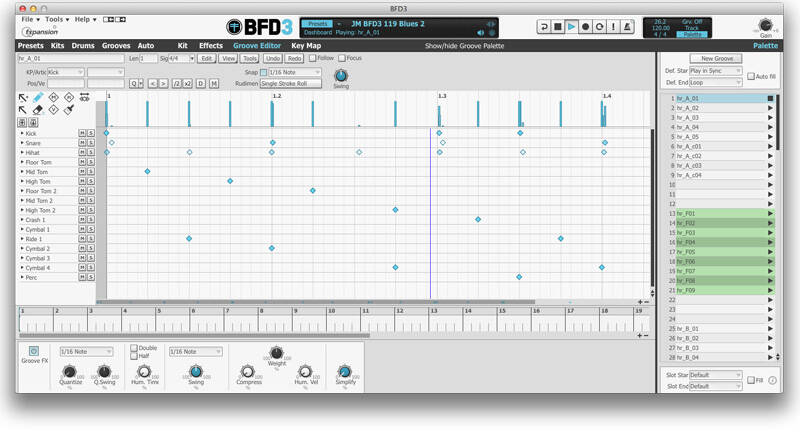
Task: Click the panic exclamation button
Action: point(613,27)
